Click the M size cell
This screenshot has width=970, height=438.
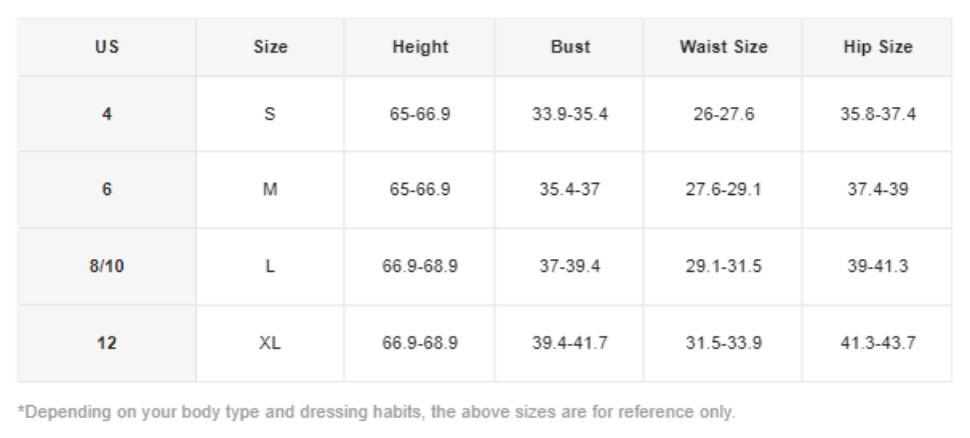pyautogui.click(x=270, y=190)
